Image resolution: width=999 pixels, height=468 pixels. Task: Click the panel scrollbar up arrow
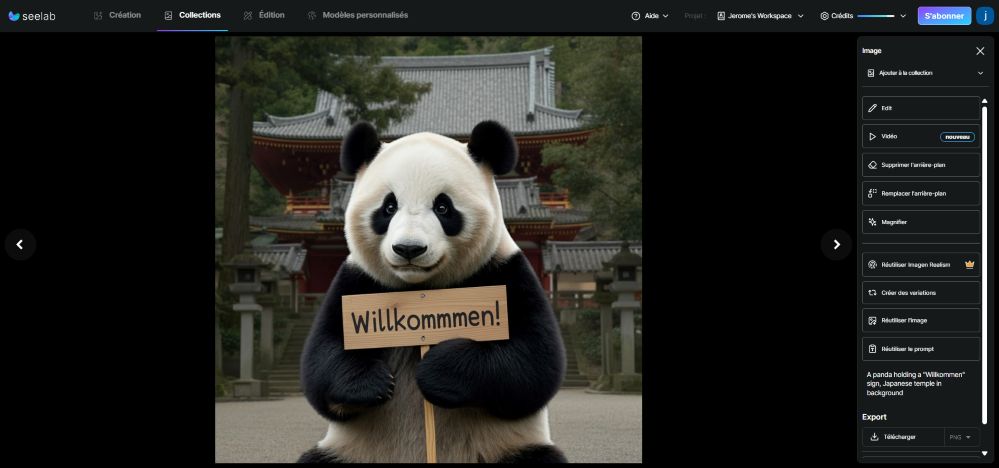[984, 101]
